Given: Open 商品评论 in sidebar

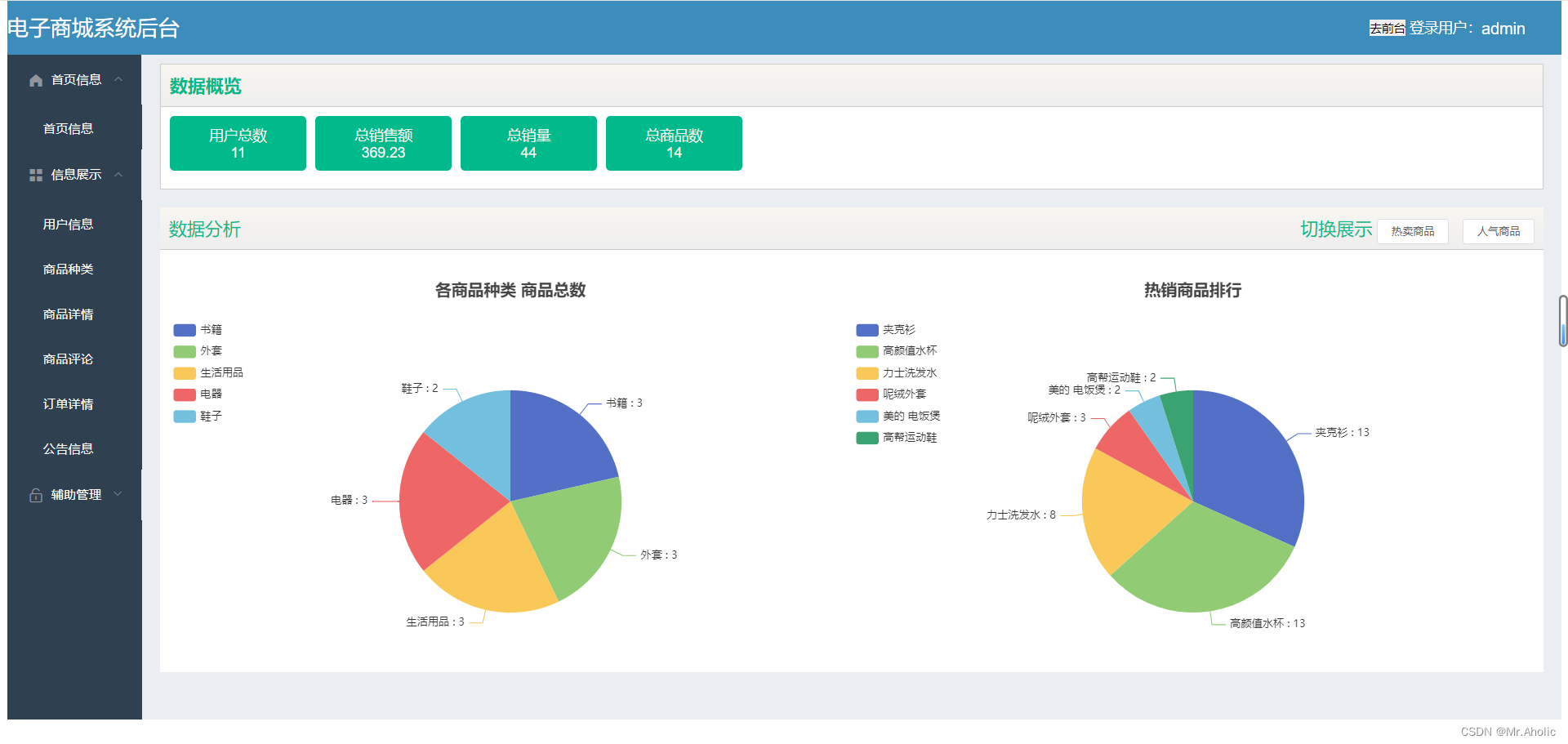Looking at the screenshot, I should pos(68,359).
